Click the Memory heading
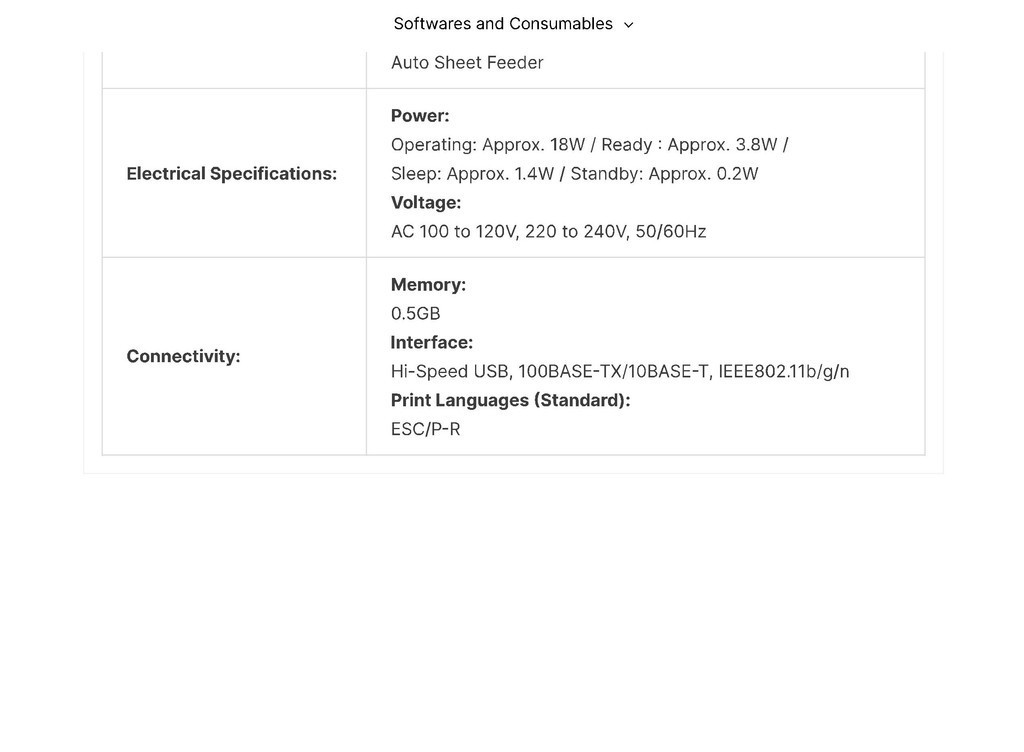1024x752 pixels. (428, 285)
